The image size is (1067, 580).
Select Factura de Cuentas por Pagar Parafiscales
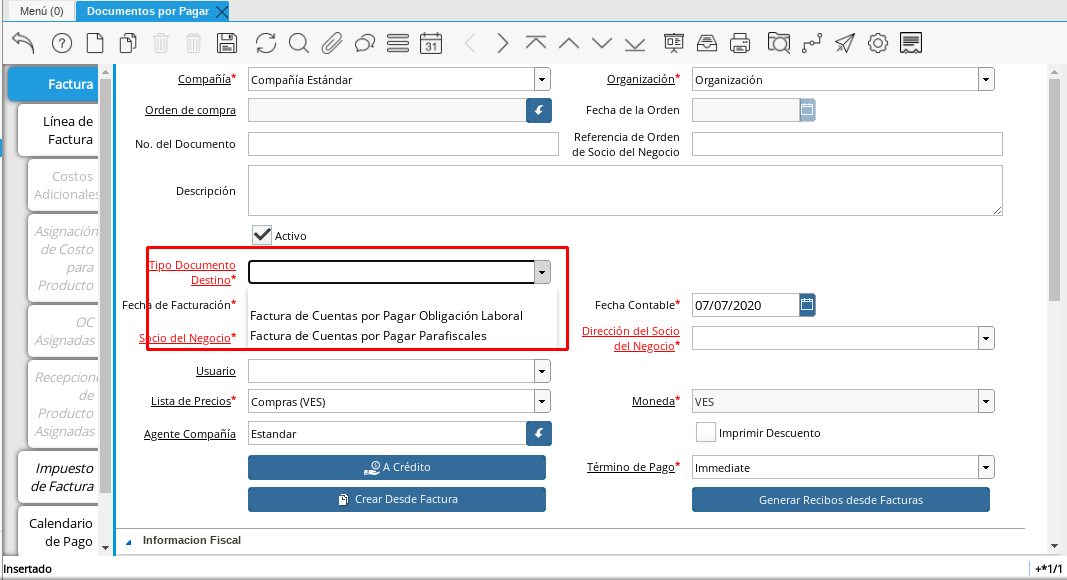[x=368, y=336]
